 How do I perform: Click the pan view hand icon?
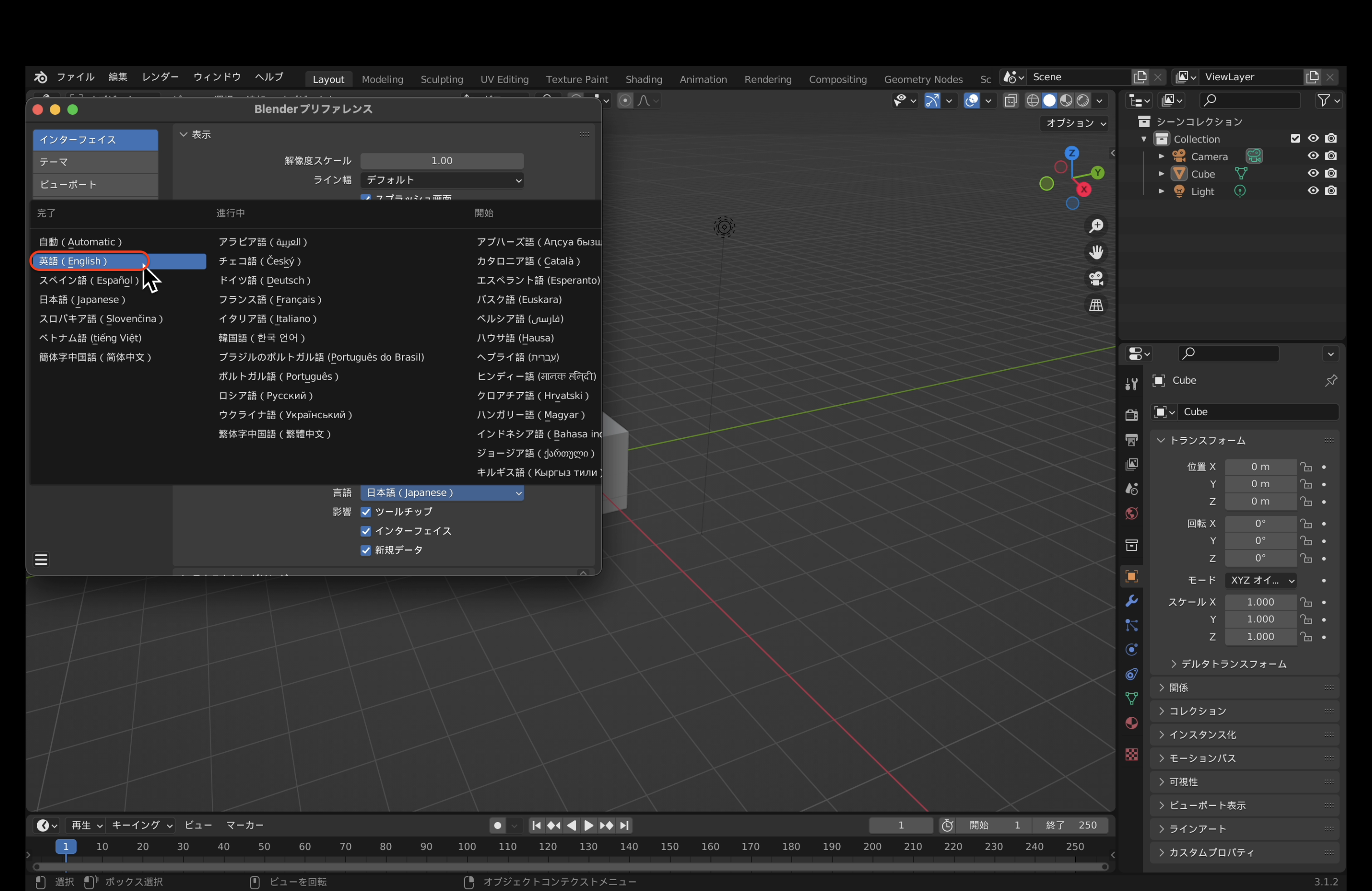(1096, 252)
